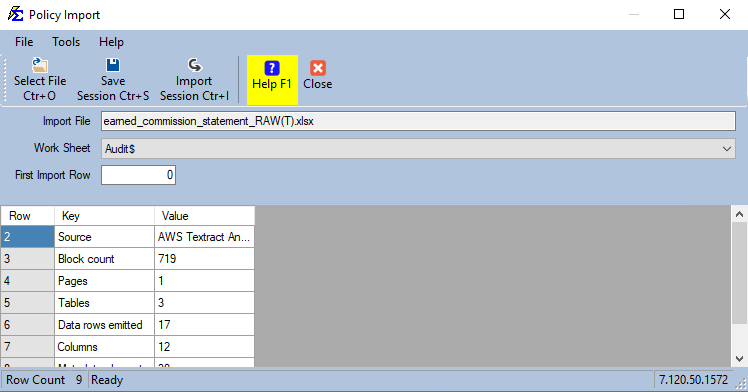
Task: Click the AWS Textract value cell
Action: point(204,237)
